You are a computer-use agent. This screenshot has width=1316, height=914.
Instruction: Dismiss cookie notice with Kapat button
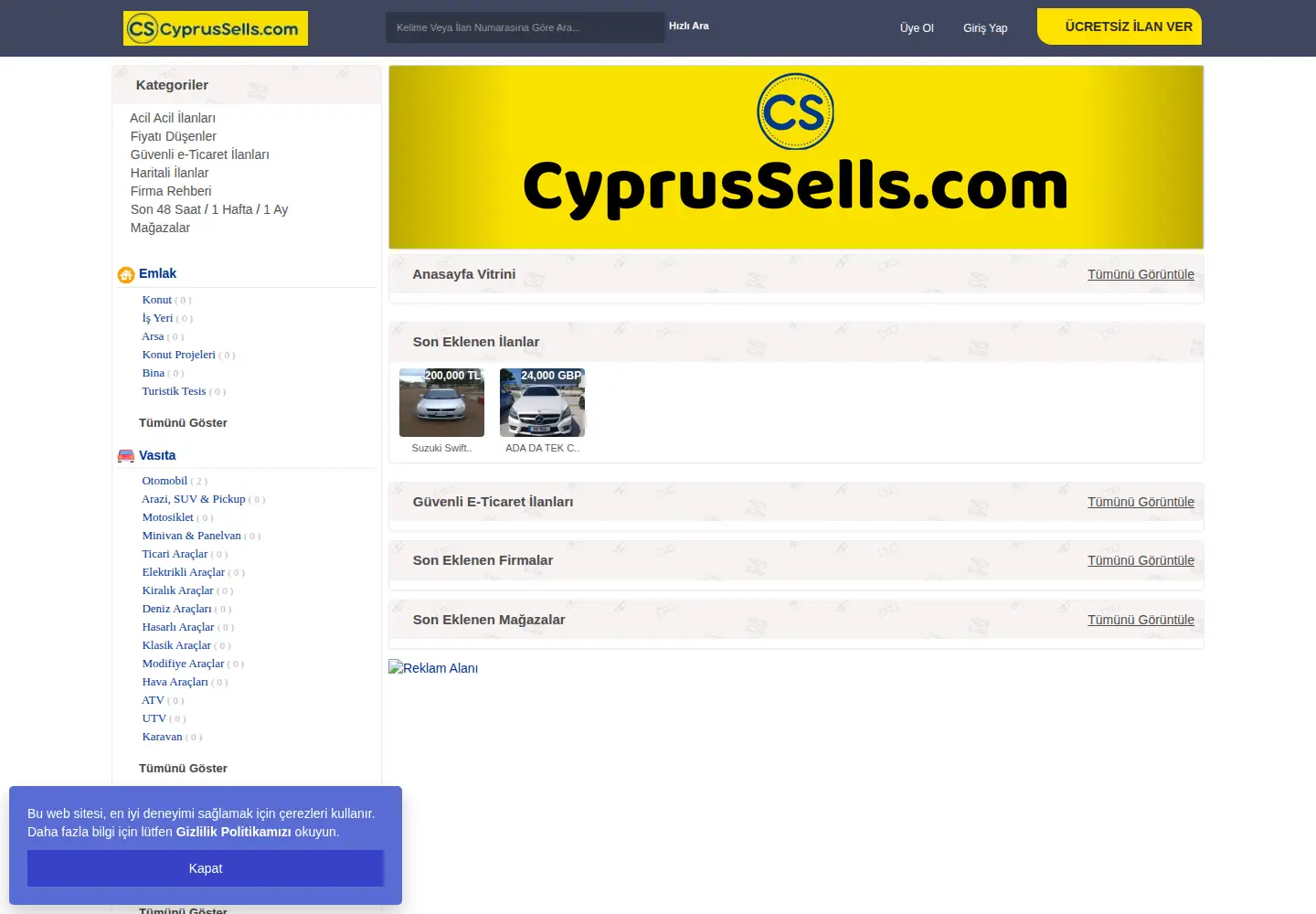coord(206,868)
